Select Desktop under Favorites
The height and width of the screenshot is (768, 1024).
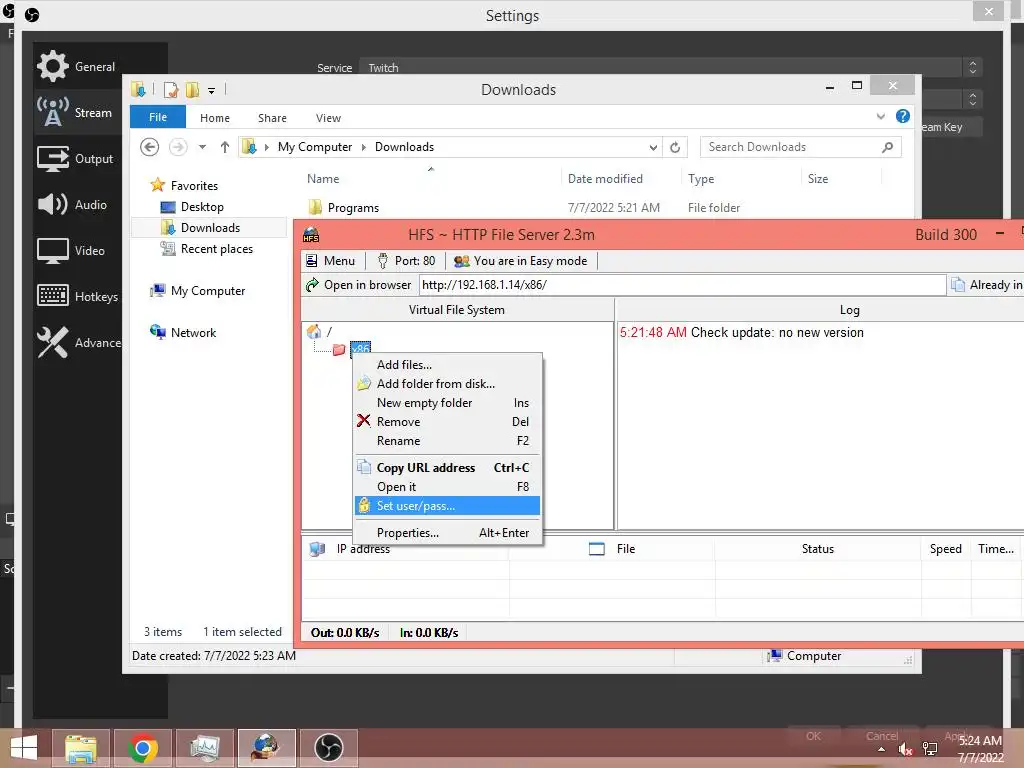202,206
